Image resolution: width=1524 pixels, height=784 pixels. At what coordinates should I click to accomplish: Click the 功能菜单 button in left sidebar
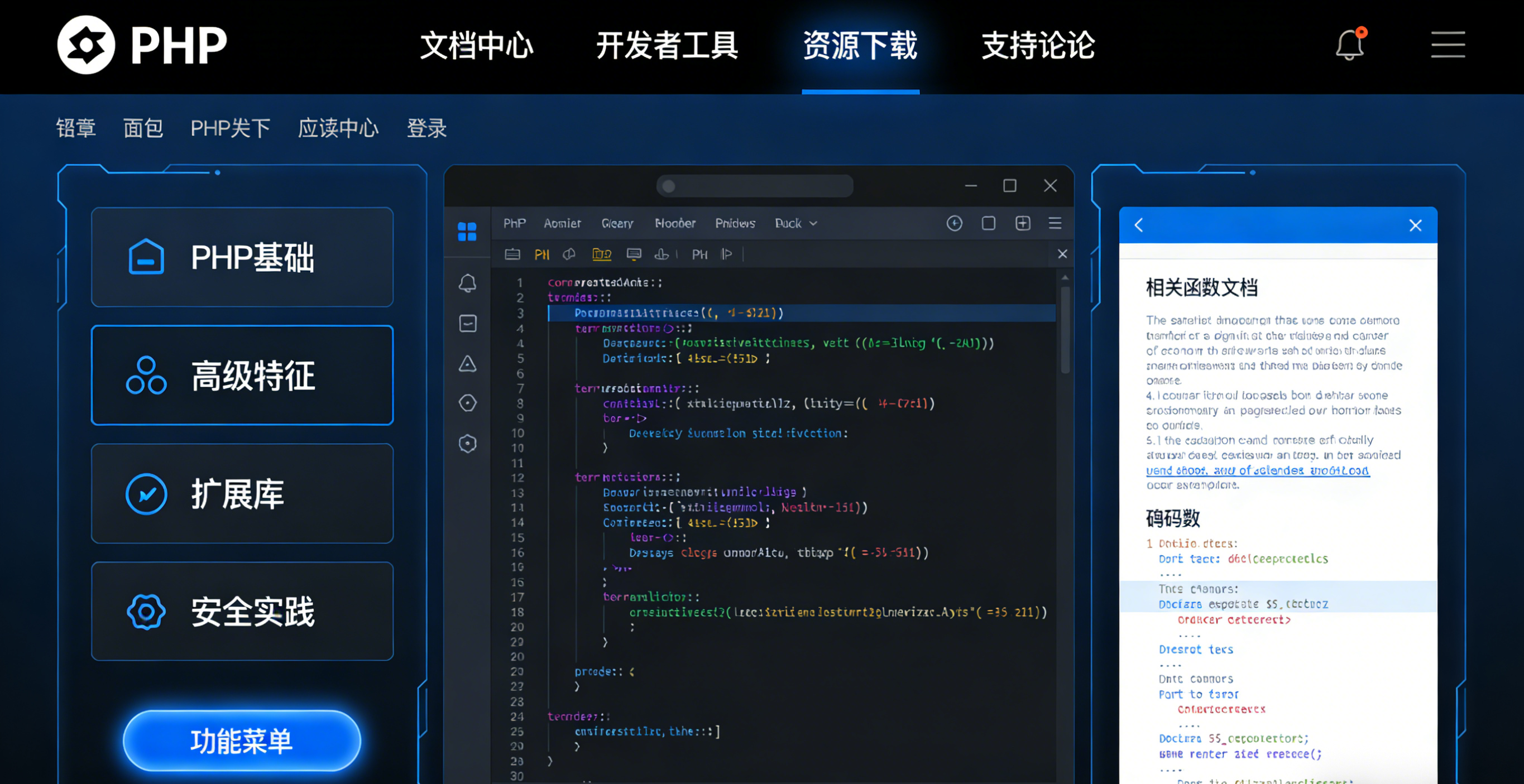[241, 740]
